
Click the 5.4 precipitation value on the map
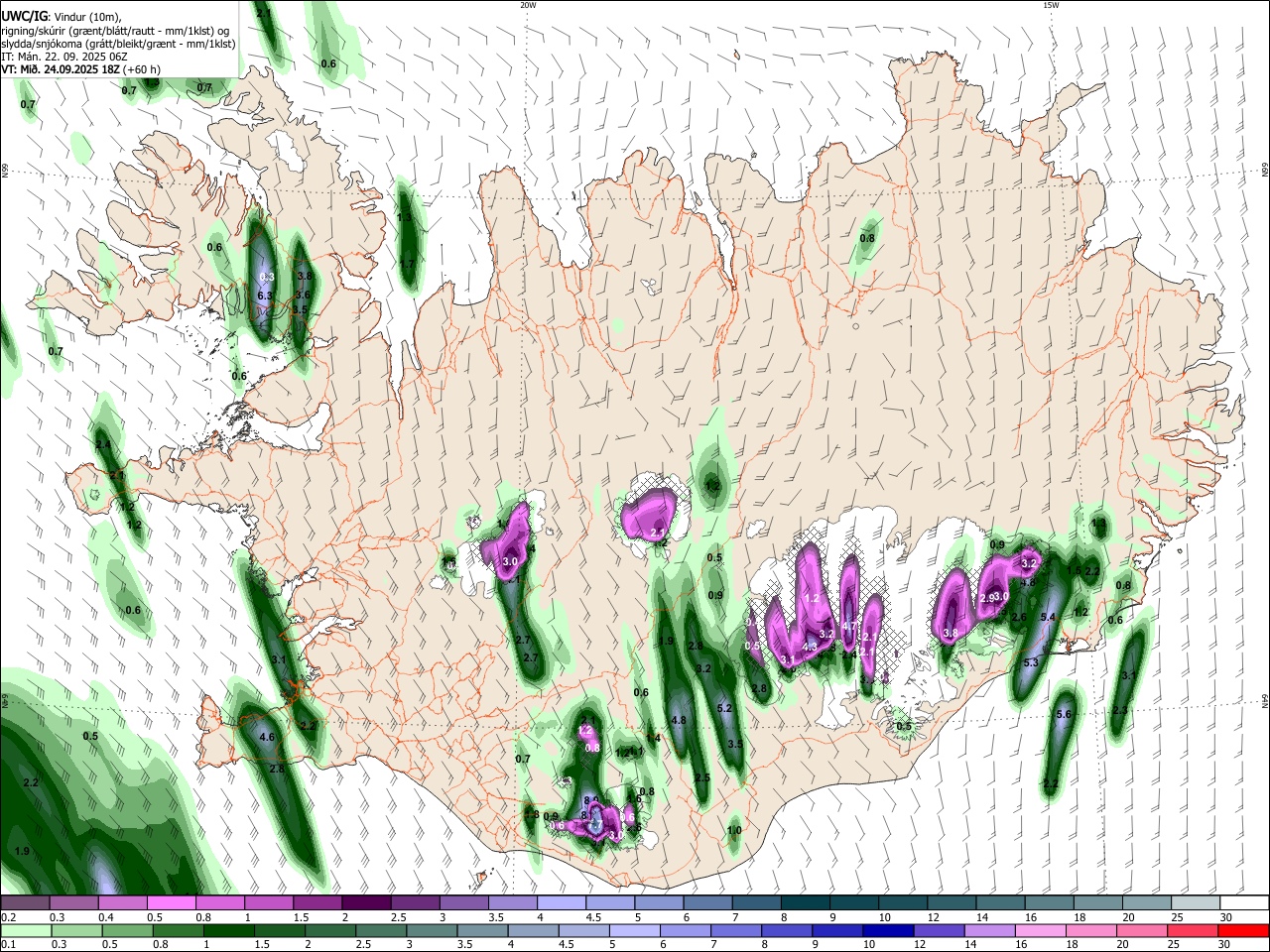(1047, 617)
